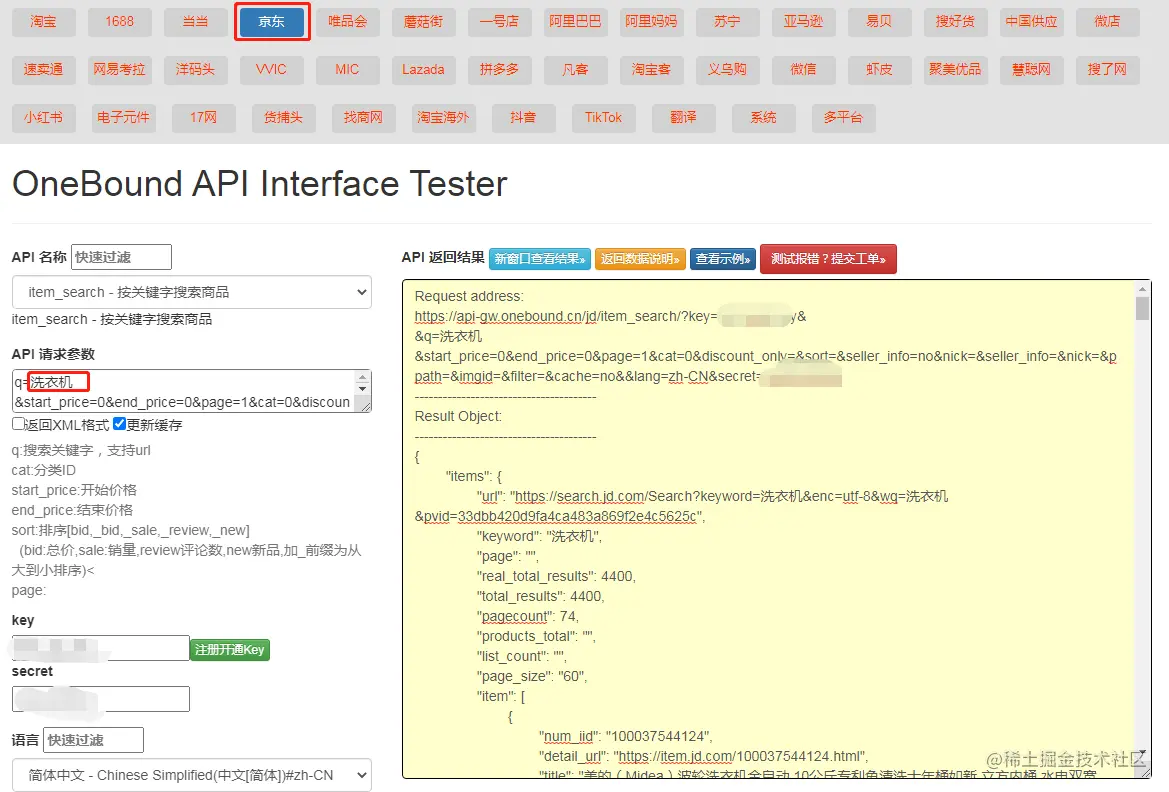The image size is (1169, 792).
Task: Expand the 简体中文 language dropdown
Action: [192, 775]
